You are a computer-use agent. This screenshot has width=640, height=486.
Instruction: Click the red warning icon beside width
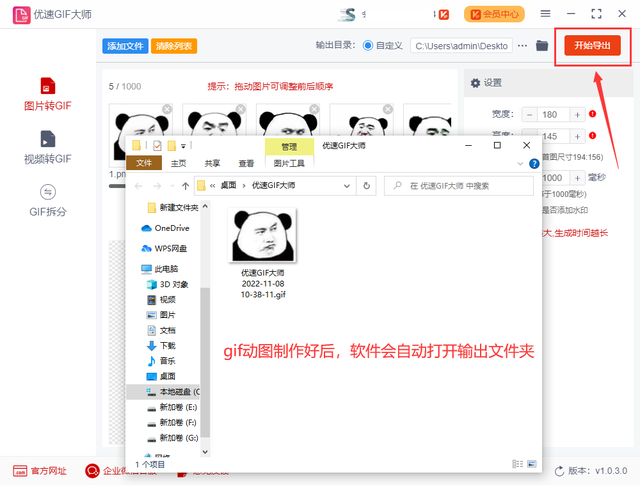593,114
